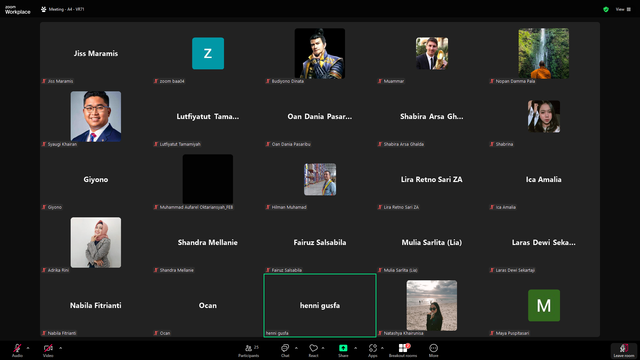This screenshot has width=640, height=360.
Task: Click muted mic icon beside Muammar label
Action: 380,81
